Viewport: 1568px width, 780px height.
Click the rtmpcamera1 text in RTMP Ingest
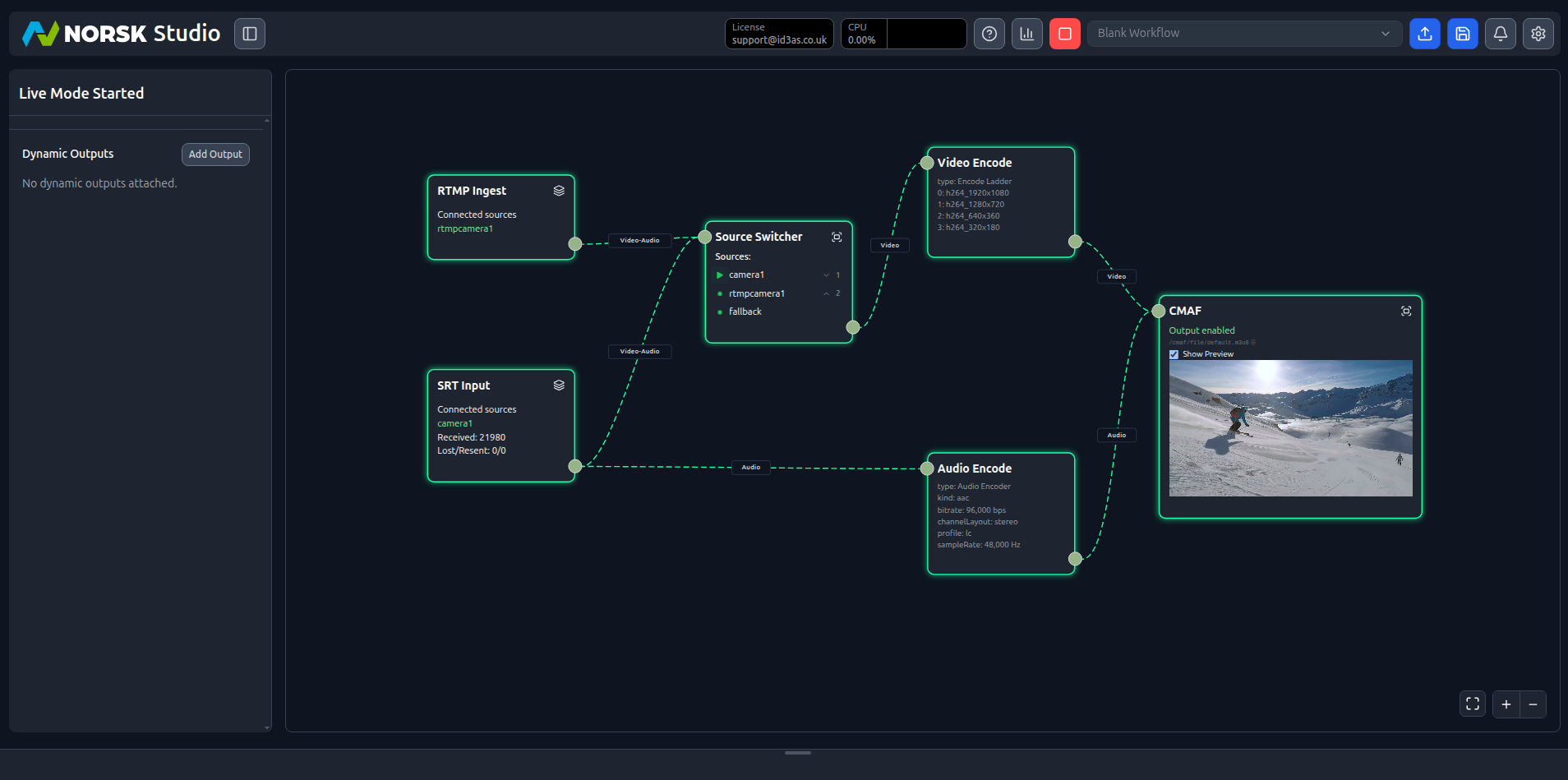point(465,229)
